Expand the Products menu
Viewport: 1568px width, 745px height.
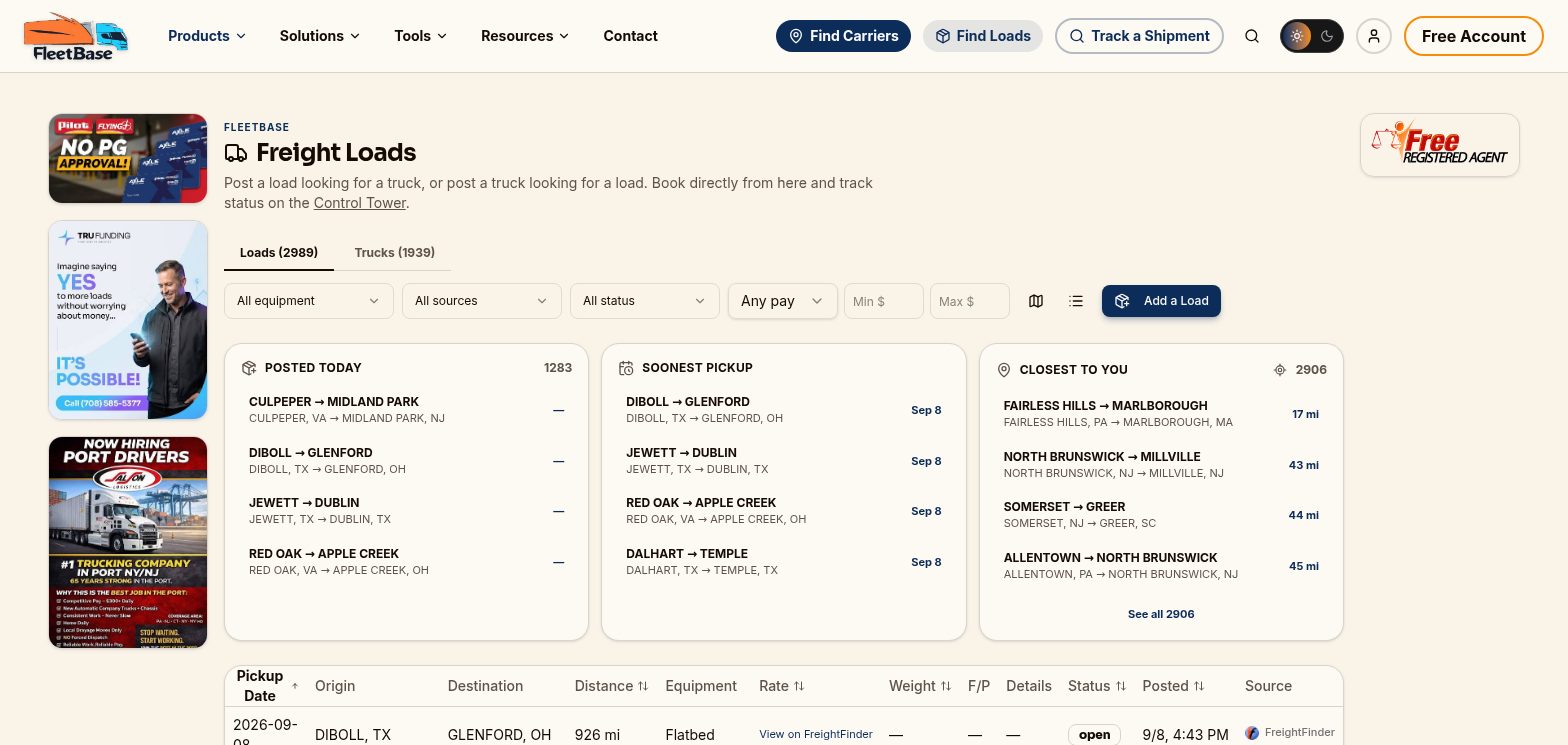207,36
